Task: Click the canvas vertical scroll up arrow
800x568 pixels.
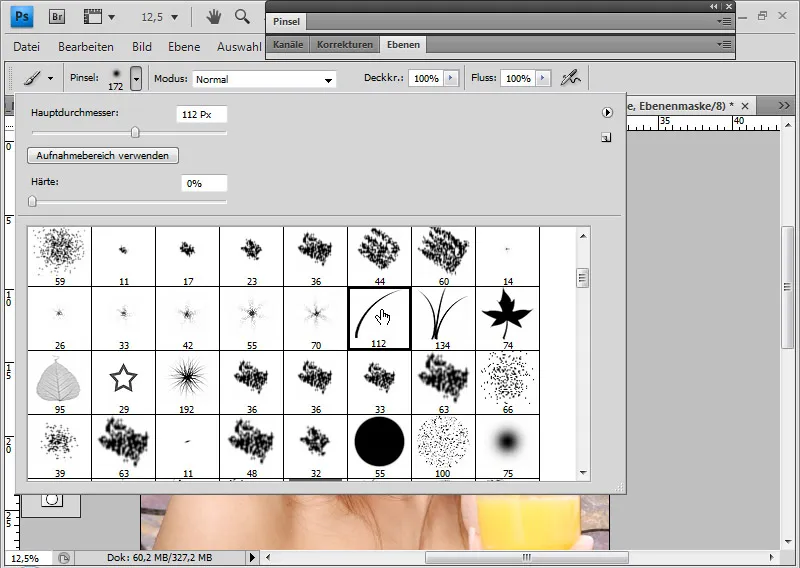Action: (788, 125)
